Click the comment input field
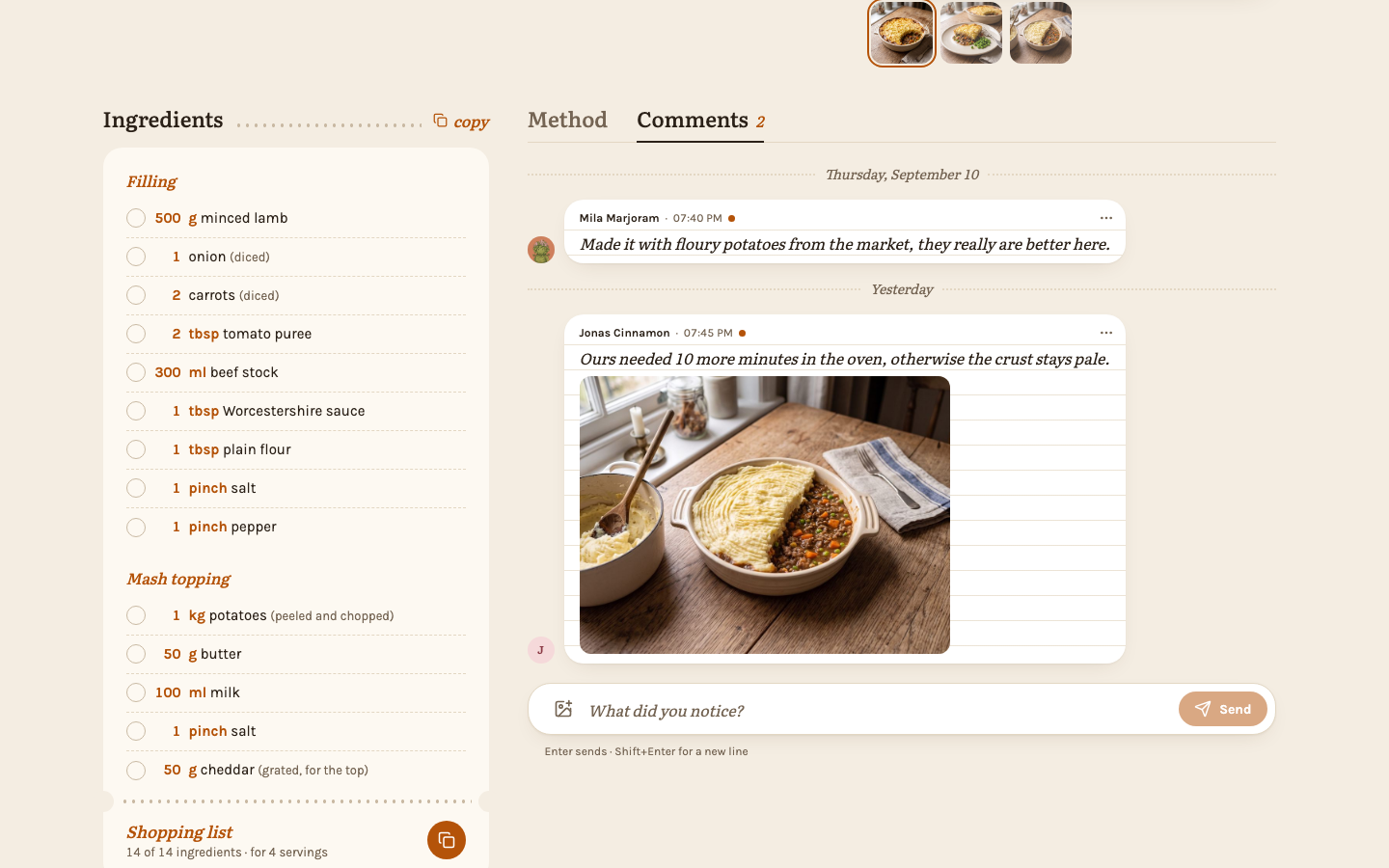Image resolution: width=1389 pixels, height=868 pixels. 878,711
